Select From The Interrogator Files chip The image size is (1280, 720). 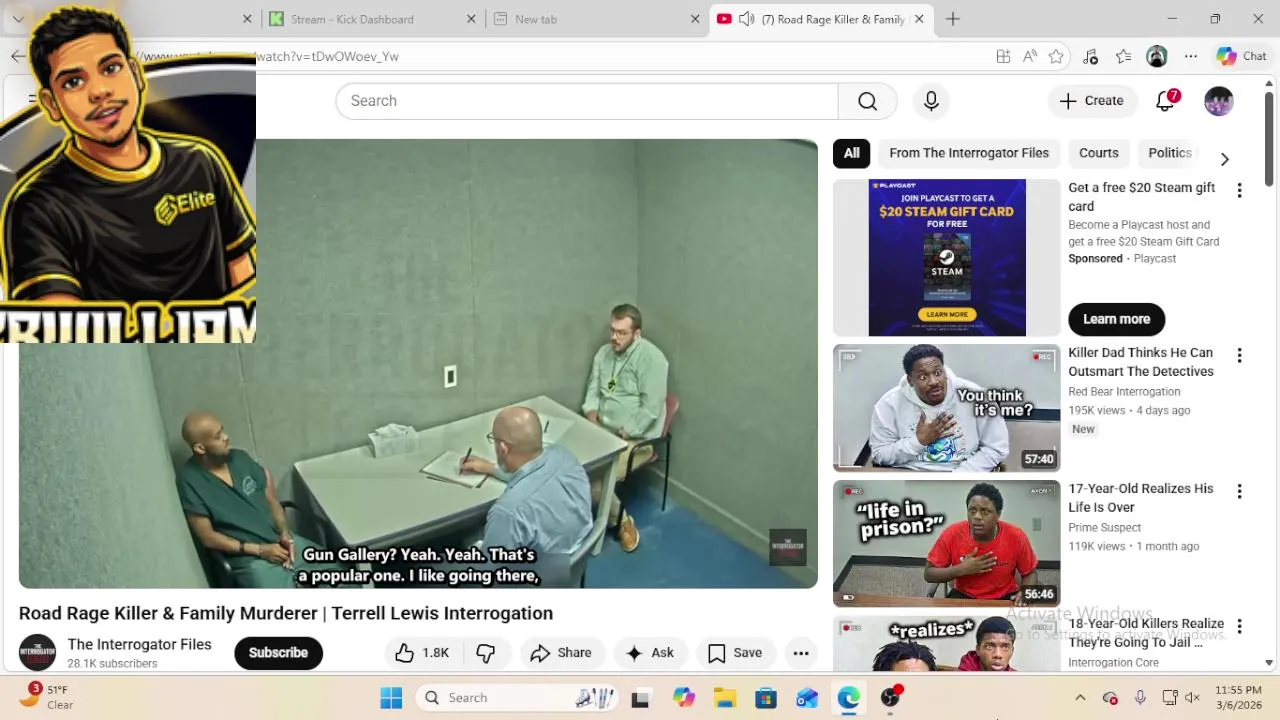point(969,153)
